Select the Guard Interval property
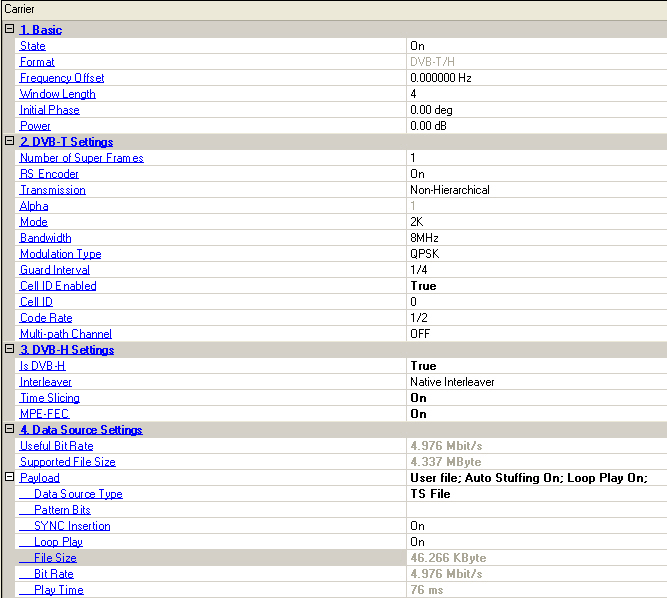The width and height of the screenshot is (667, 598). [55, 270]
